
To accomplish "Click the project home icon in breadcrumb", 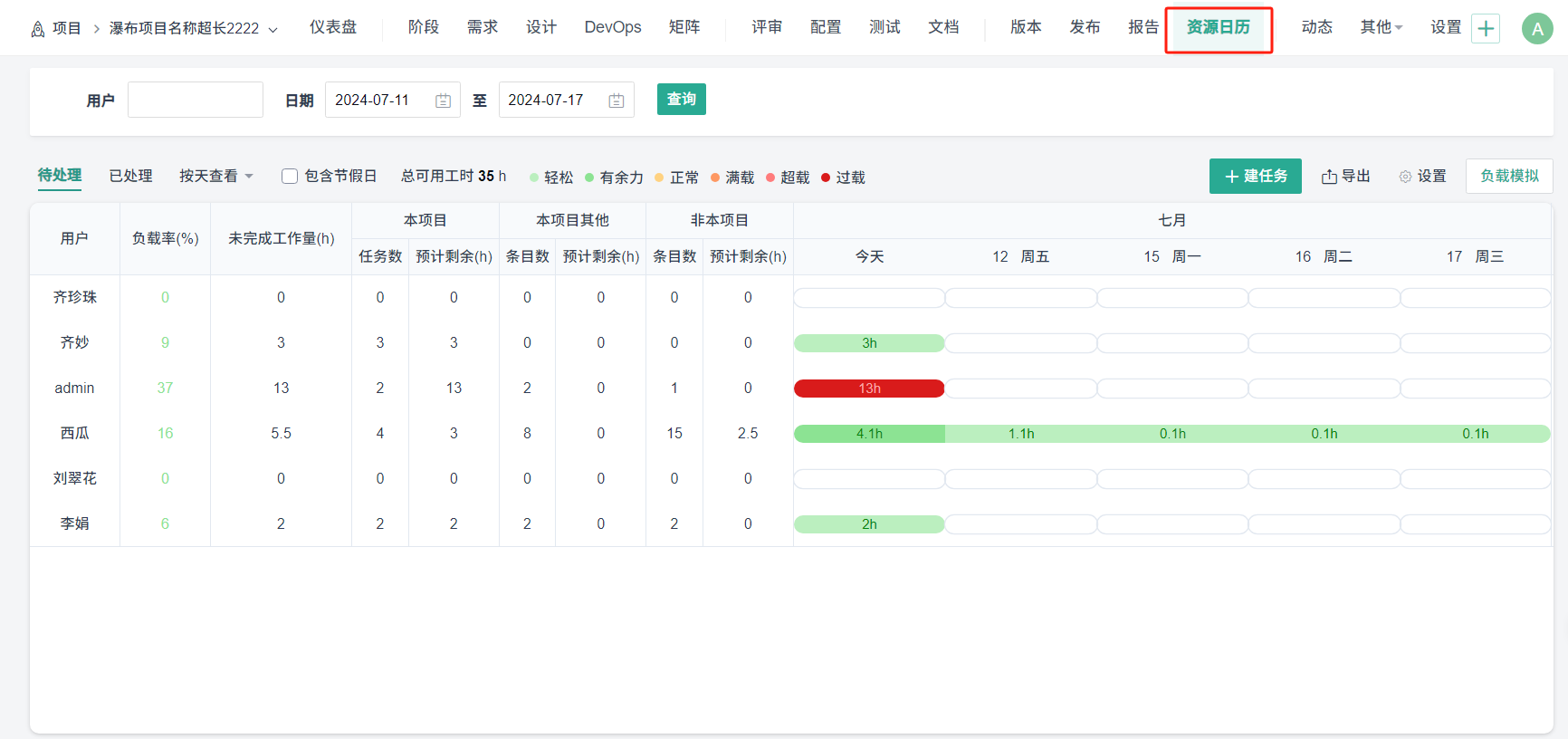I will (x=38, y=29).
